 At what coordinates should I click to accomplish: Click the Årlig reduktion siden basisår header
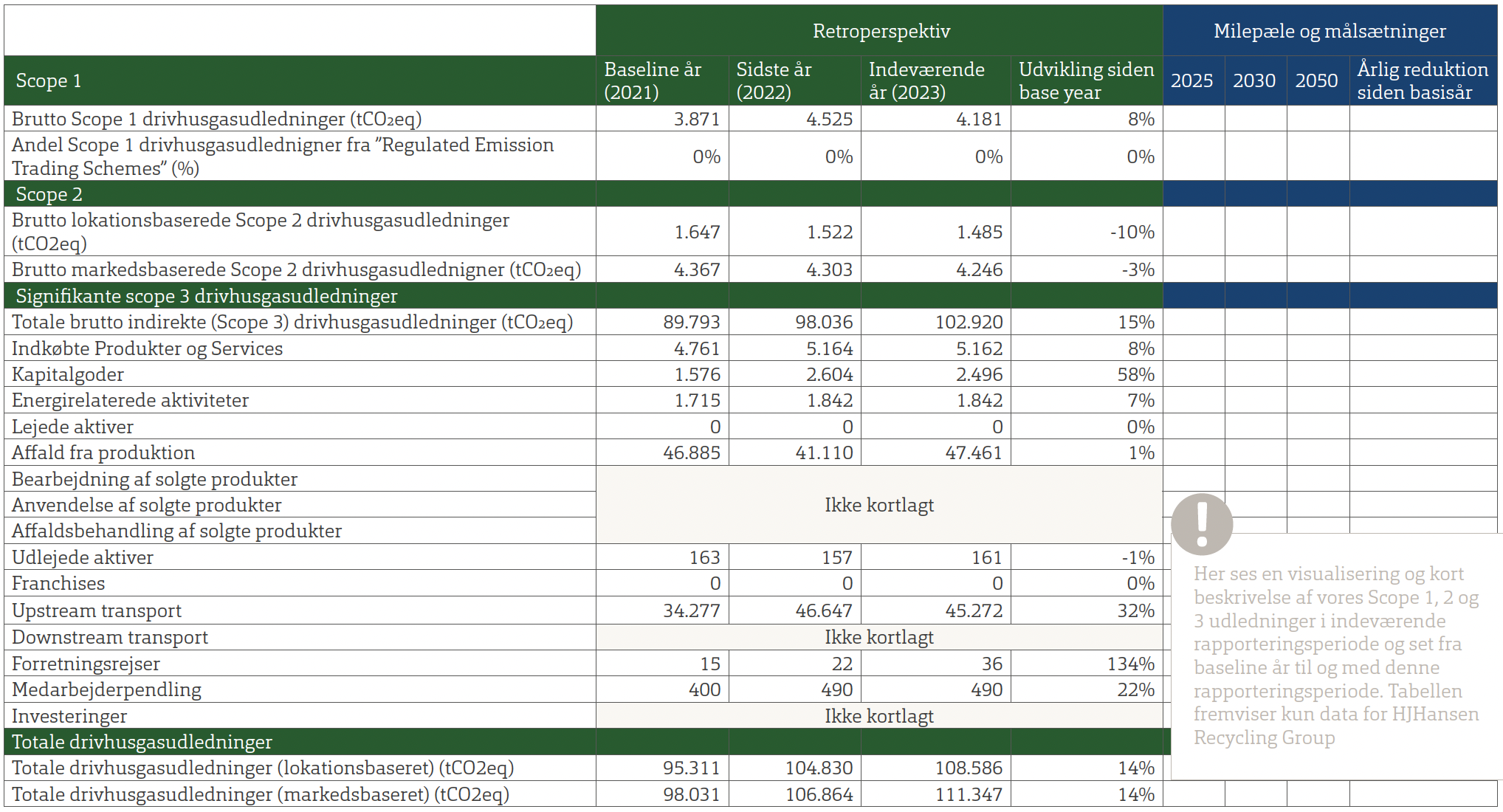pos(1423,80)
